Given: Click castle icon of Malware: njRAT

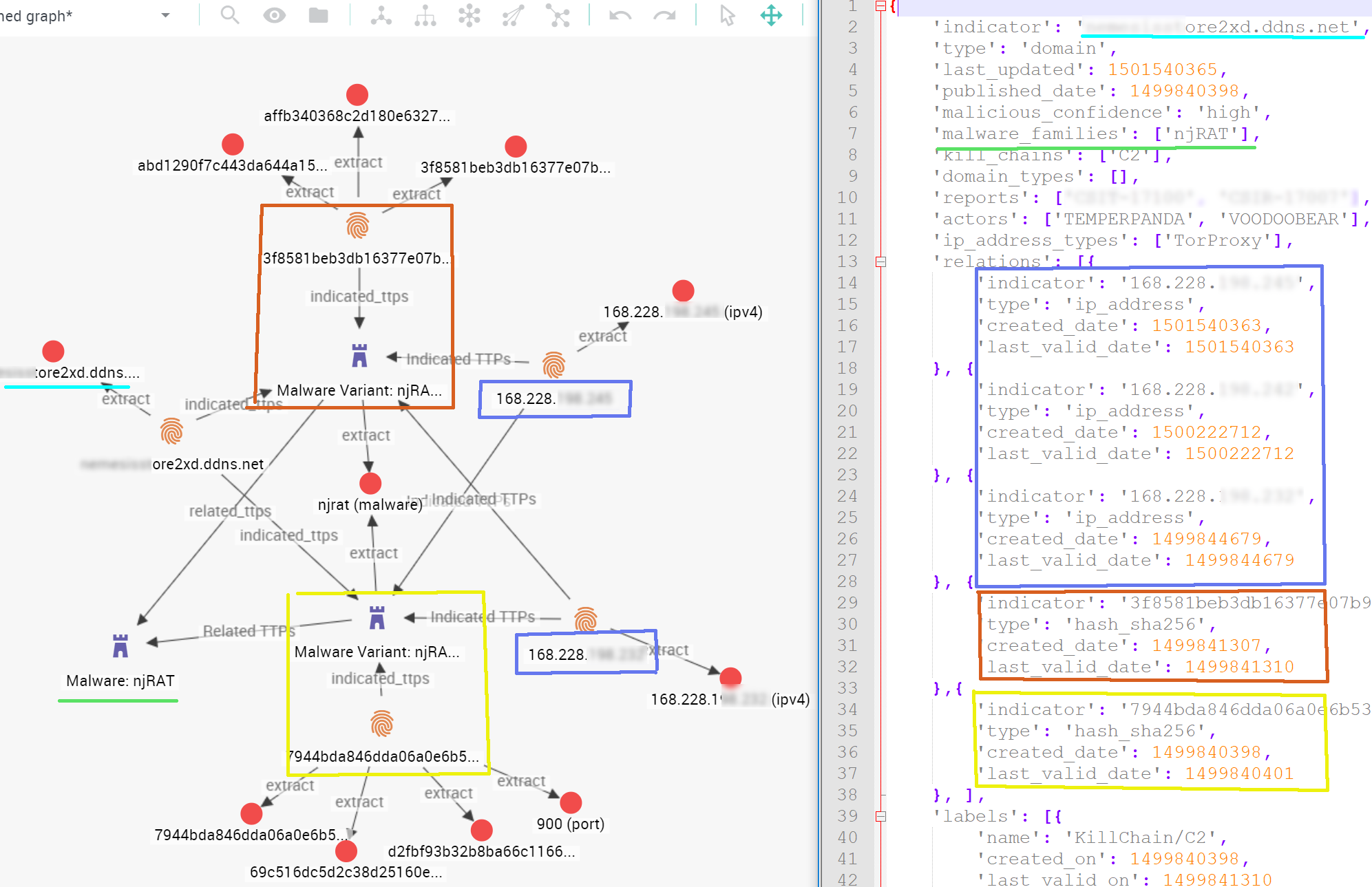Looking at the screenshot, I should pyautogui.click(x=120, y=645).
